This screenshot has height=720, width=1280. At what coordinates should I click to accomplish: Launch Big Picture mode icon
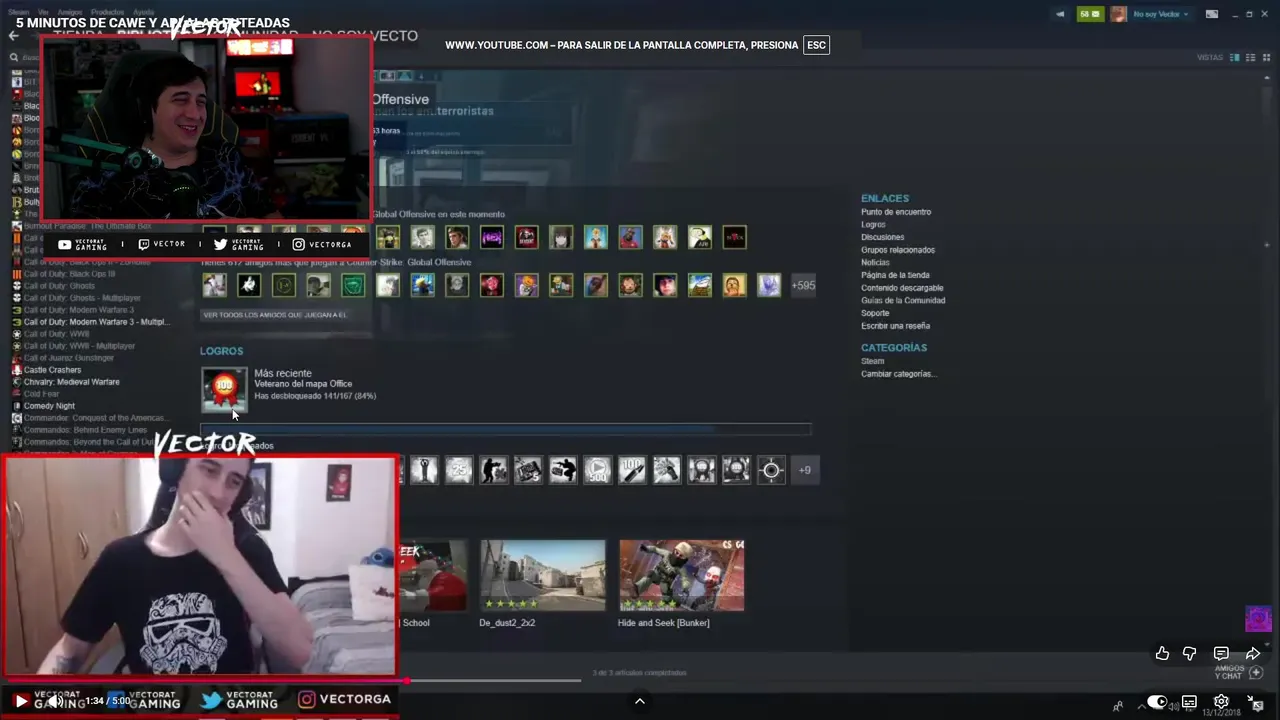pos(1212,14)
